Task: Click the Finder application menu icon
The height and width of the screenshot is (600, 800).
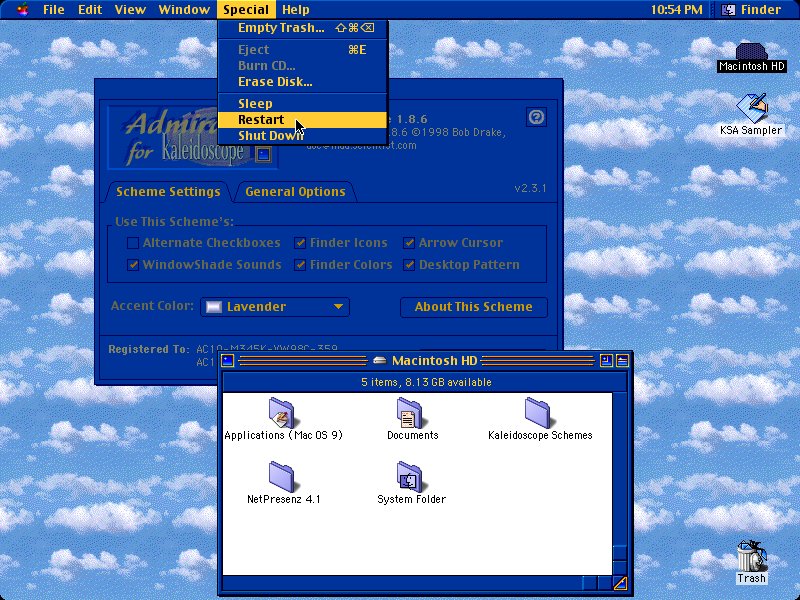Action: 728,10
